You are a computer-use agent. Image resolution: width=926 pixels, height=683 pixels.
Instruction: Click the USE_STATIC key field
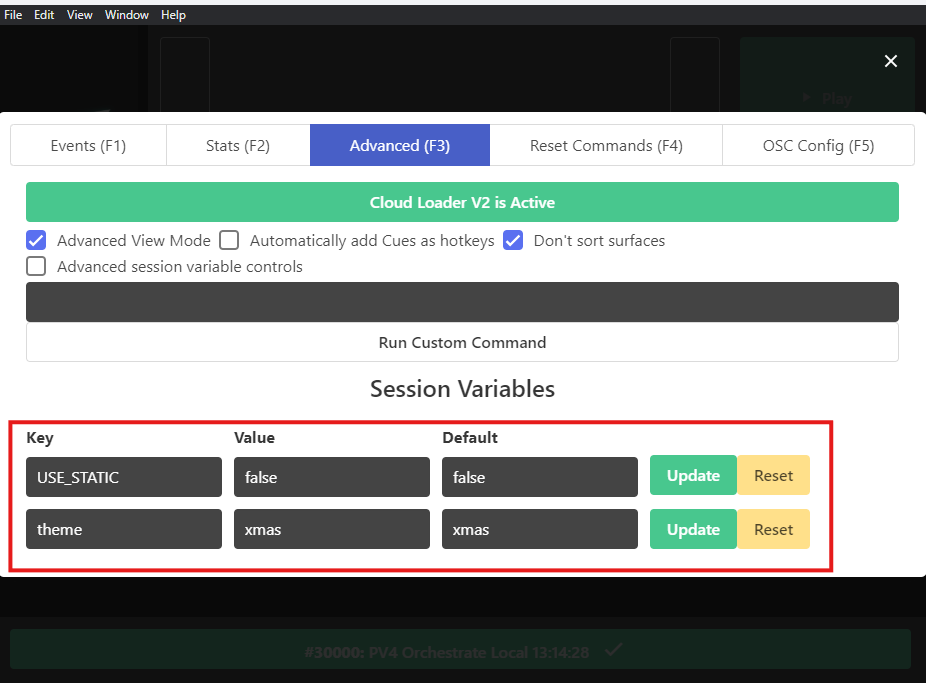pyautogui.click(x=124, y=477)
